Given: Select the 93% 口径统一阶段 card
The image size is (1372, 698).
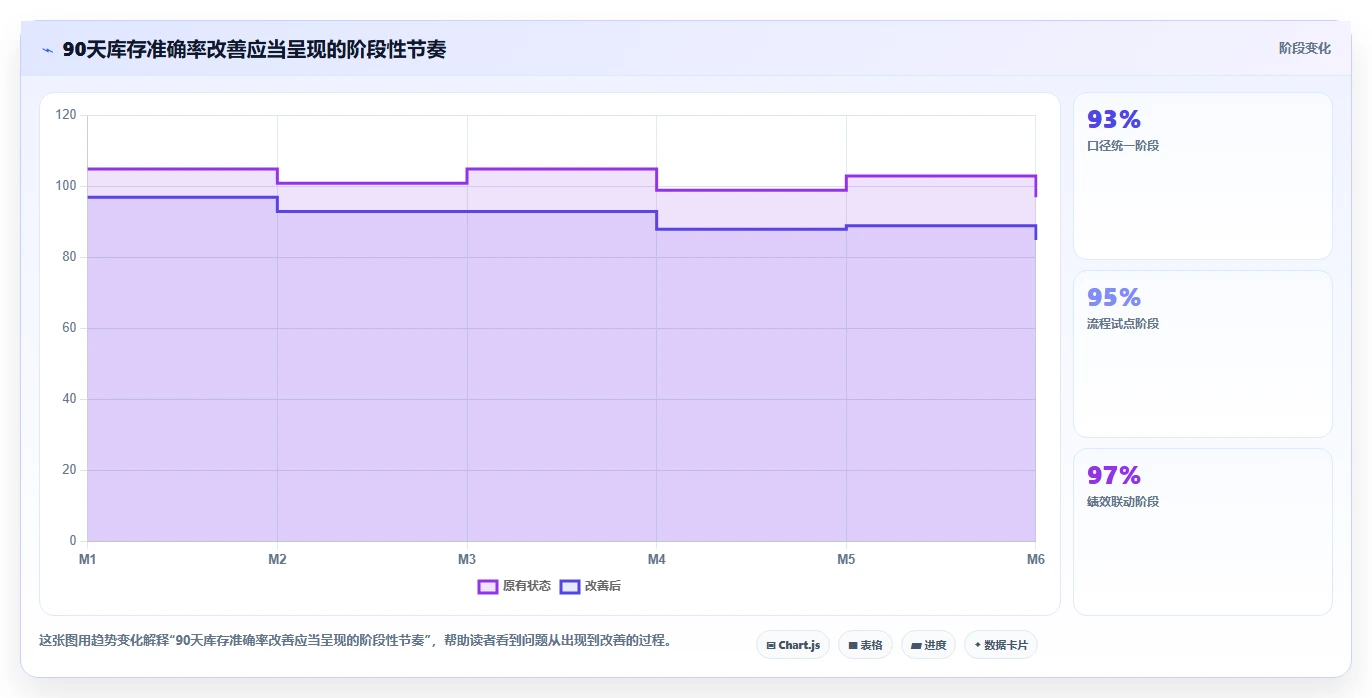Looking at the screenshot, I should coord(1203,176).
